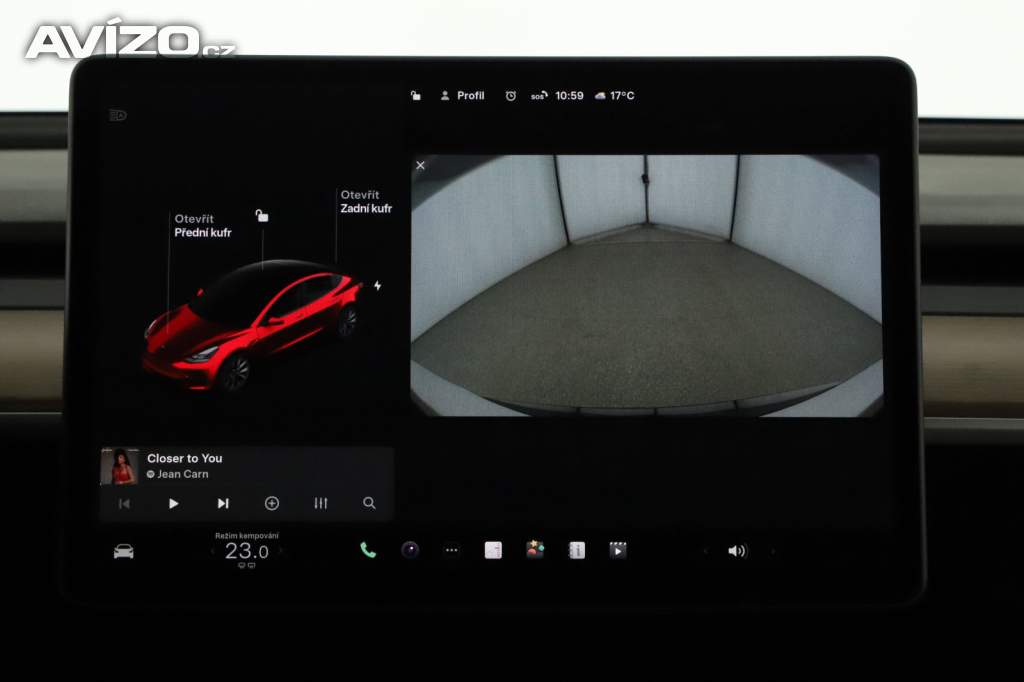Open the three-dots app launcher

click(452, 550)
